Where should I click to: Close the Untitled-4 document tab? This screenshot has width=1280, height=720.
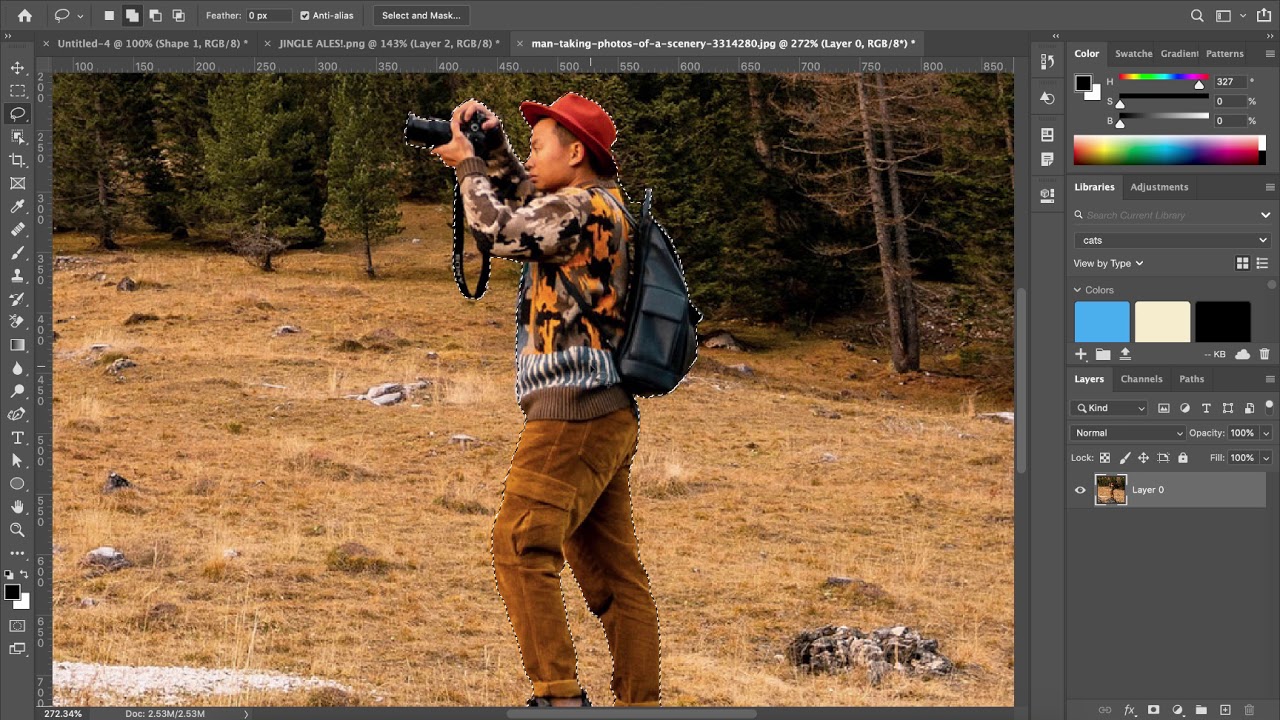(x=45, y=44)
